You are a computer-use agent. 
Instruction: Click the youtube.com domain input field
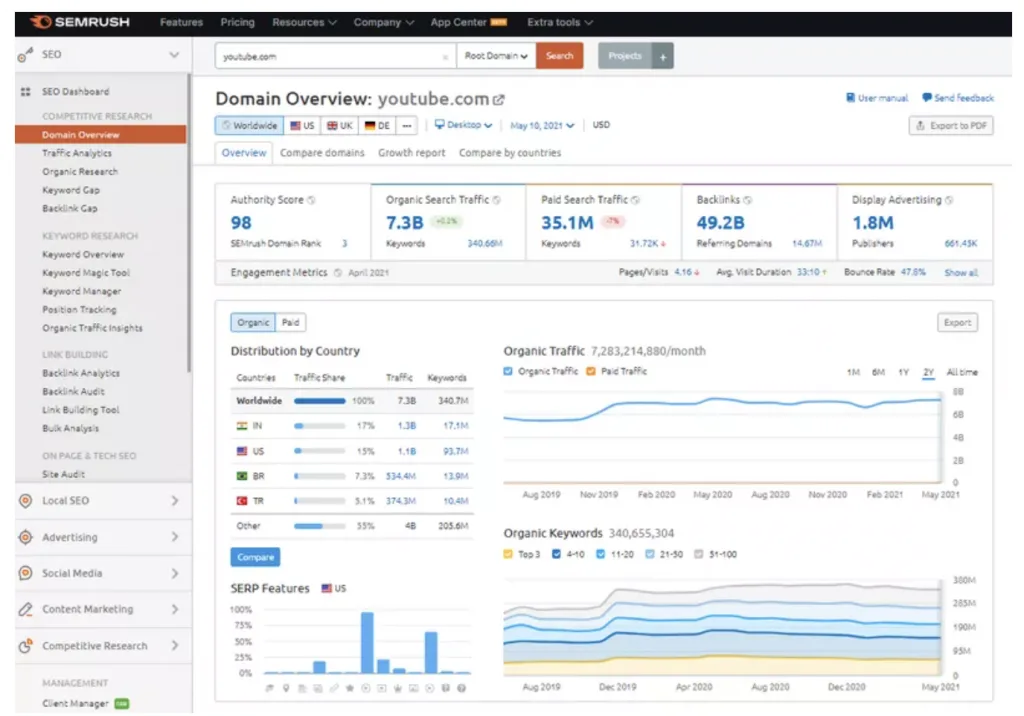(x=336, y=57)
